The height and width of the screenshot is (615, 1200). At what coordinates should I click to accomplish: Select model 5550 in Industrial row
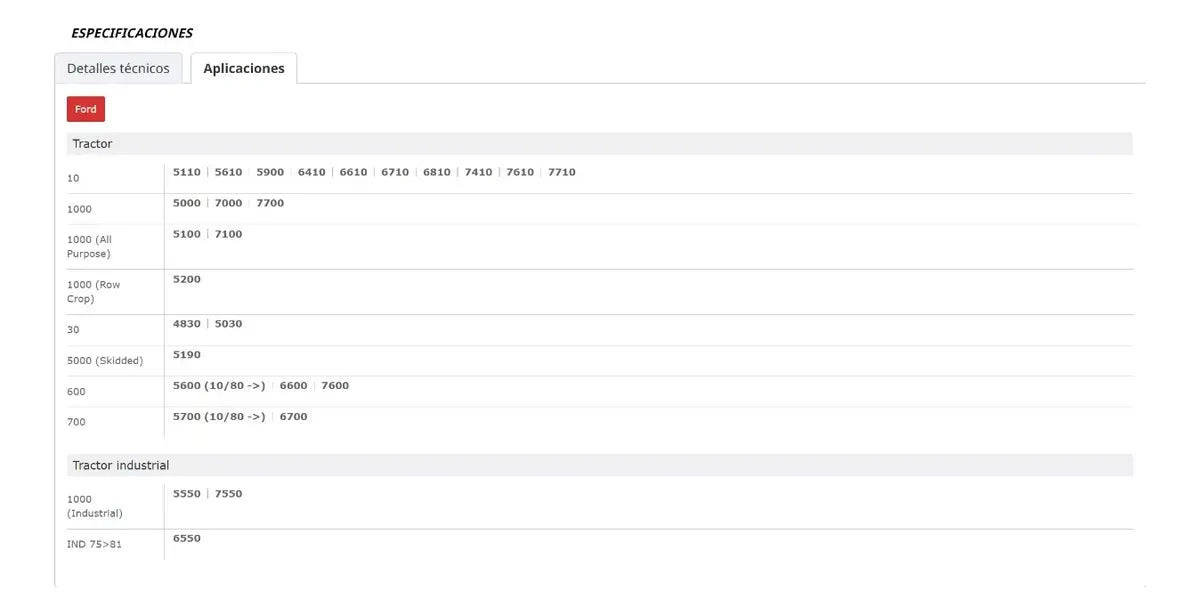[x=187, y=494]
